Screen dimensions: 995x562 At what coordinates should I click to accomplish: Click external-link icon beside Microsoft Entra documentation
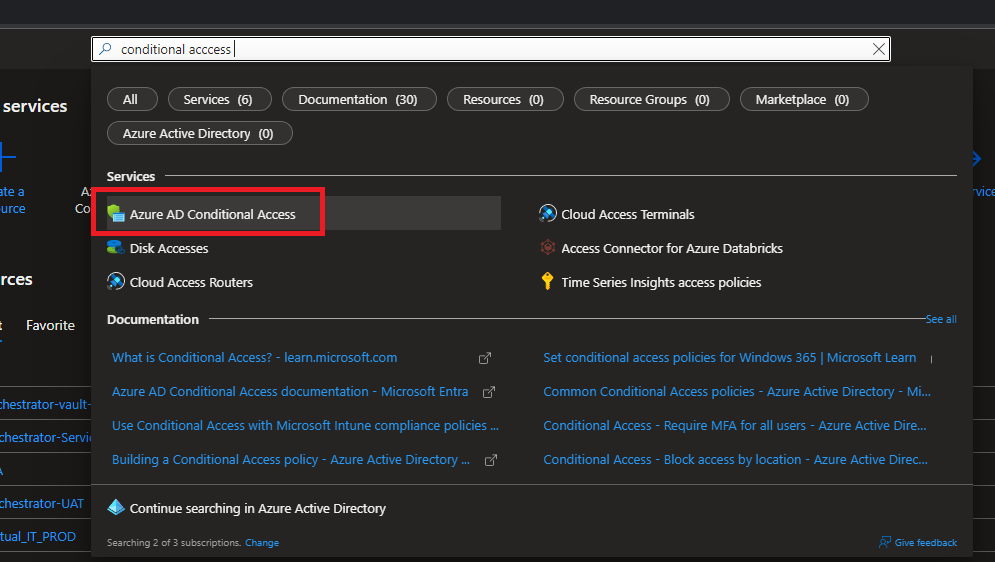click(489, 393)
